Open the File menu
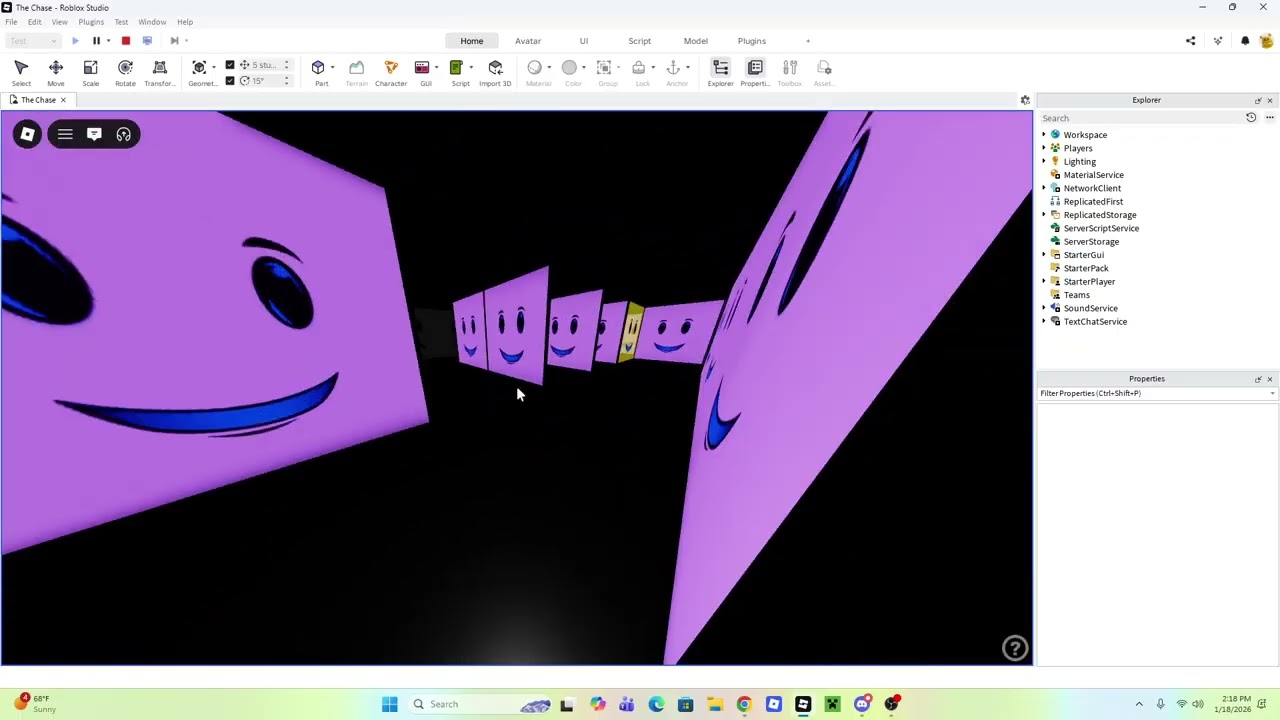 [11, 22]
